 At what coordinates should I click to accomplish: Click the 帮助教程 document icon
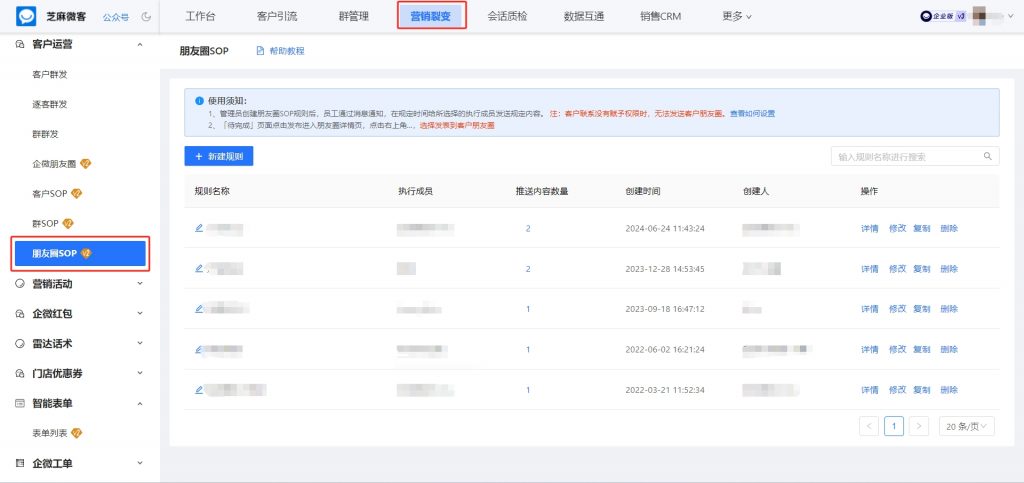click(261, 51)
